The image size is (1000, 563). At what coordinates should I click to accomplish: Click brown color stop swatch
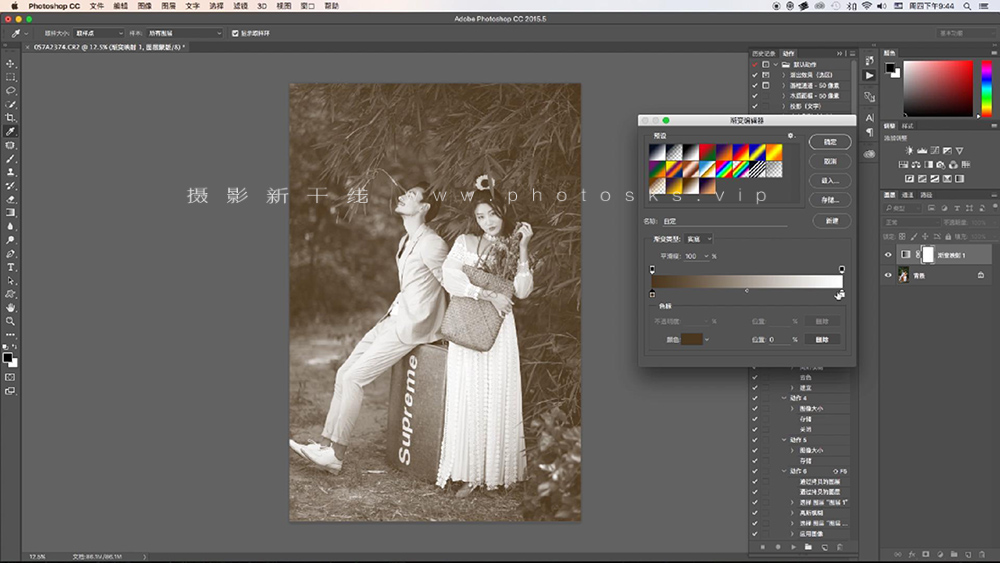point(691,340)
